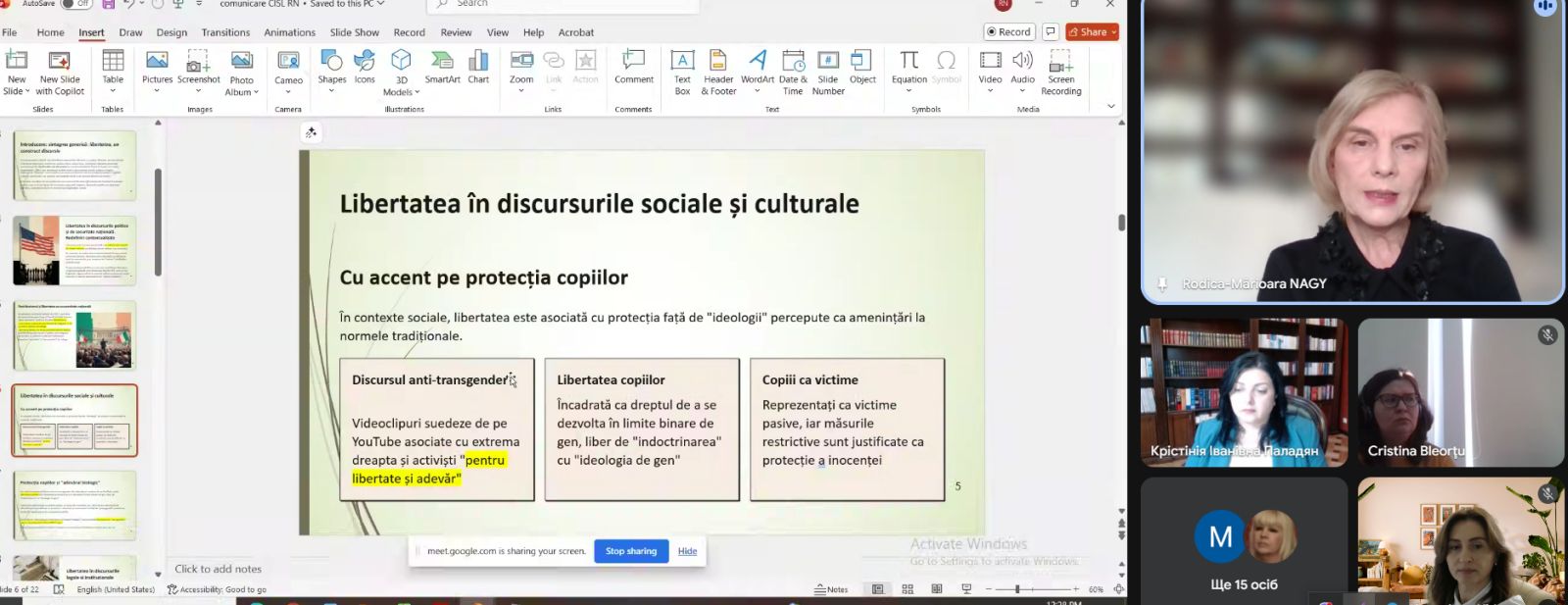Start a Screen Recording

tap(1060, 73)
